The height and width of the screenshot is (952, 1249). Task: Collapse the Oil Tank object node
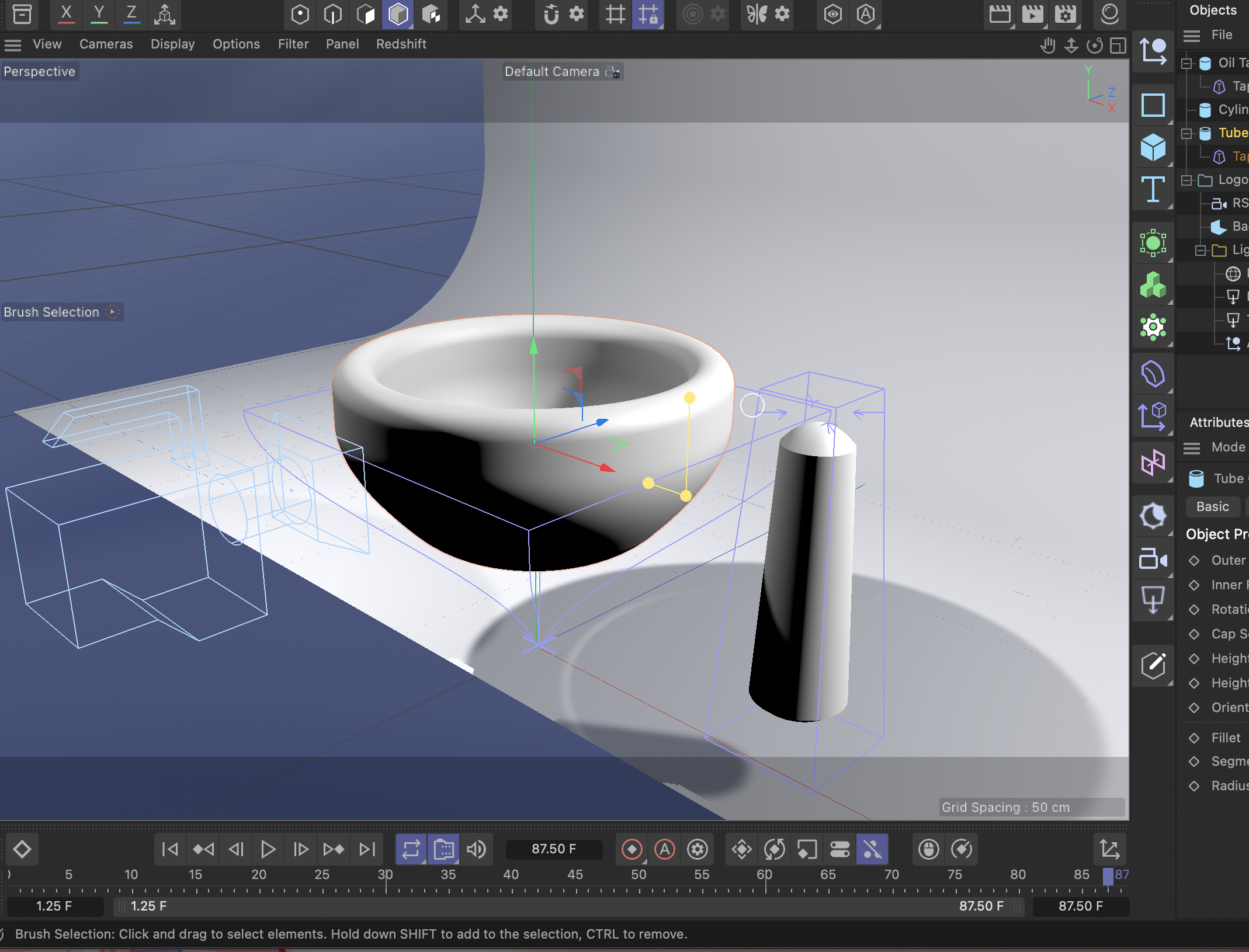pyautogui.click(x=1186, y=64)
